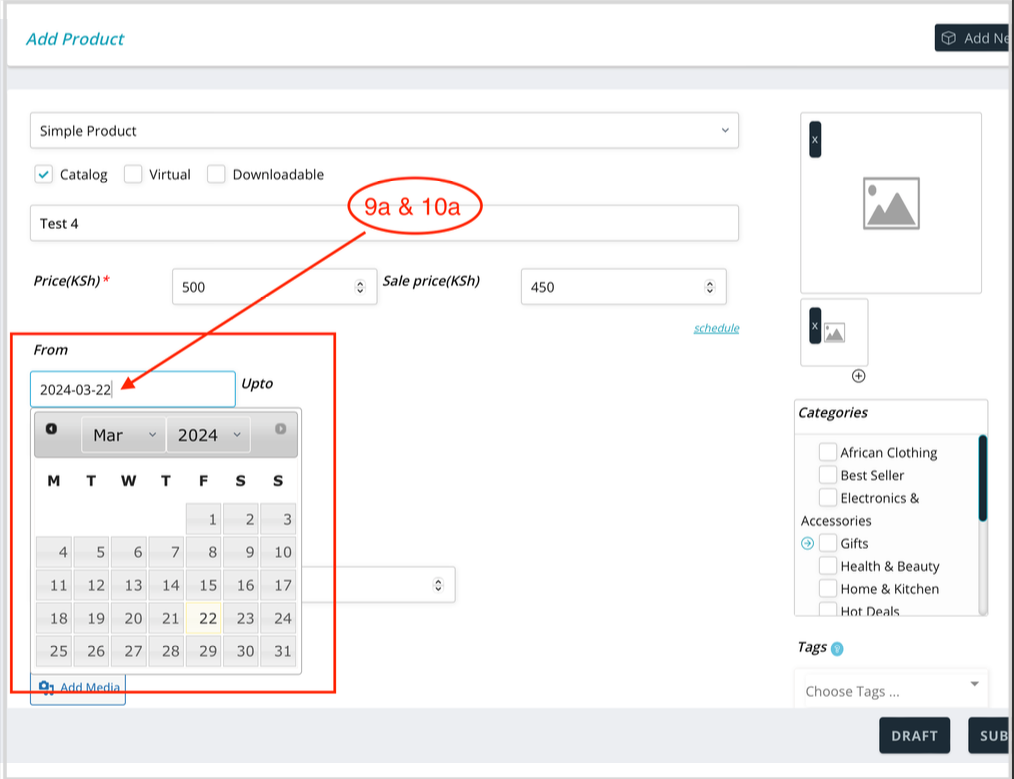Remove the small gallery thumbnail image

click(815, 325)
